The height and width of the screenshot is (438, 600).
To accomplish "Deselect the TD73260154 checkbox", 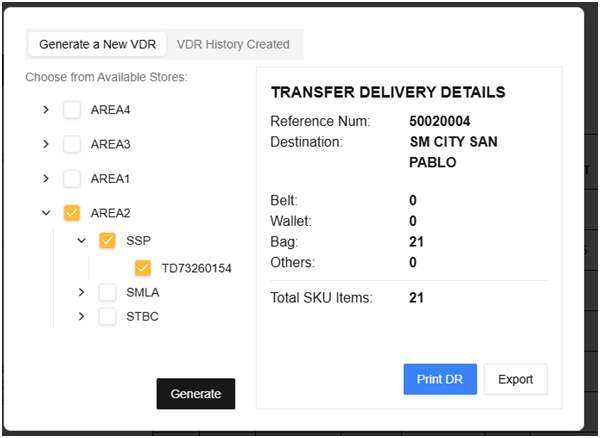I will (143, 268).
